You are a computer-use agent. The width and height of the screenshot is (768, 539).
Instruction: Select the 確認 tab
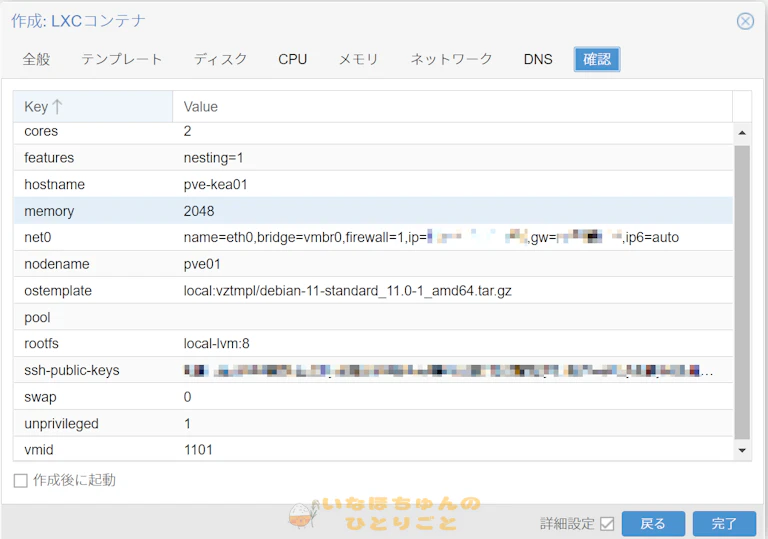(x=597, y=59)
